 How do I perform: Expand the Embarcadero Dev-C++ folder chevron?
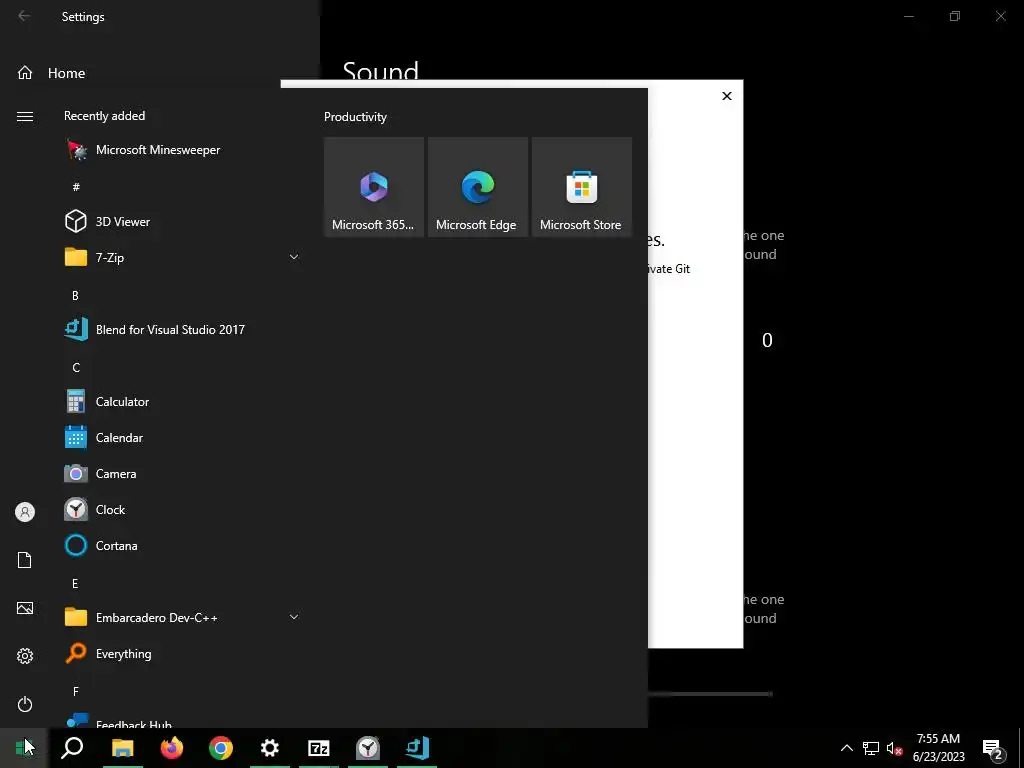point(294,617)
